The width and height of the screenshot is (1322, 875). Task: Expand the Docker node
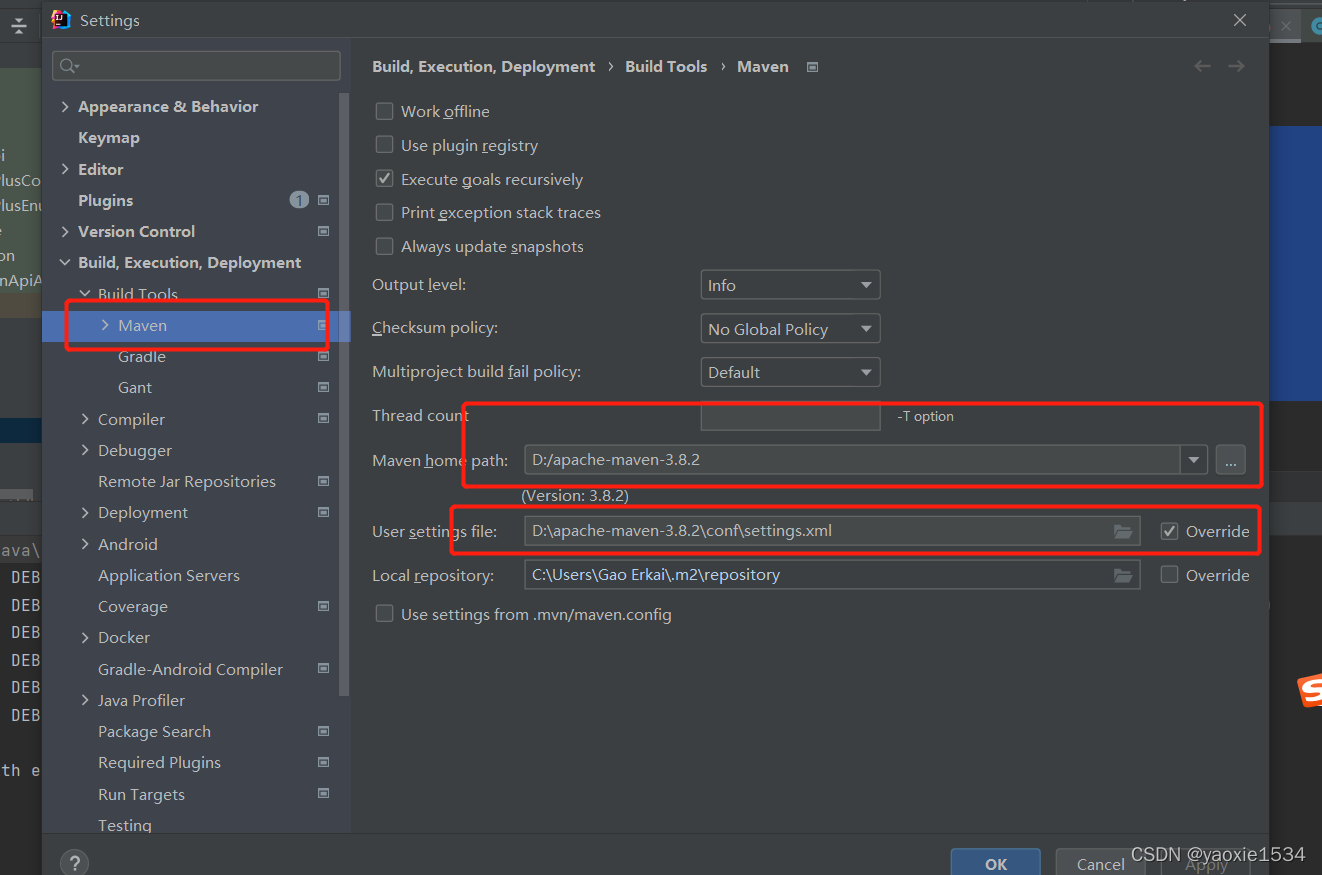(85, 637)
